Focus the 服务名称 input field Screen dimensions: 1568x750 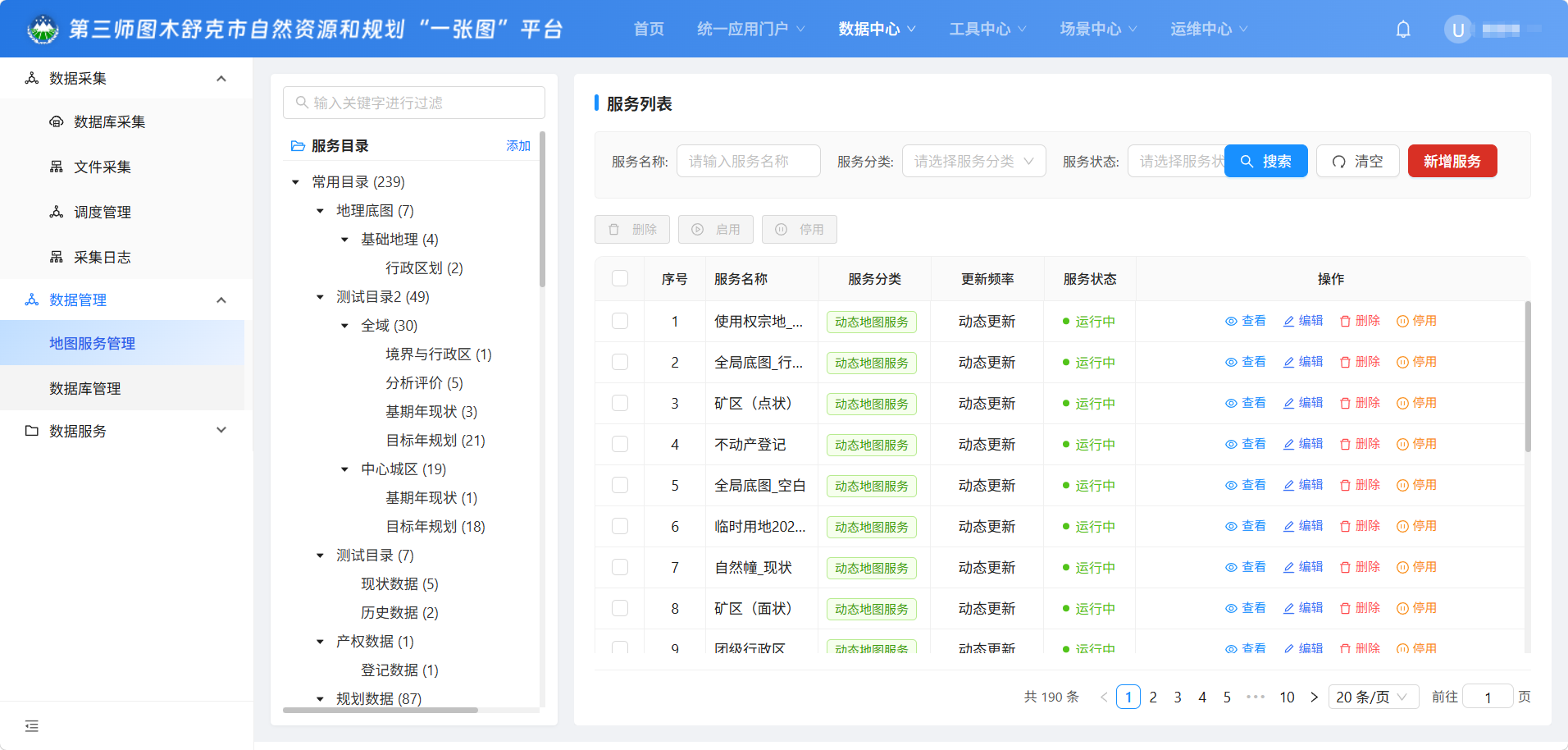click(748, 161)
